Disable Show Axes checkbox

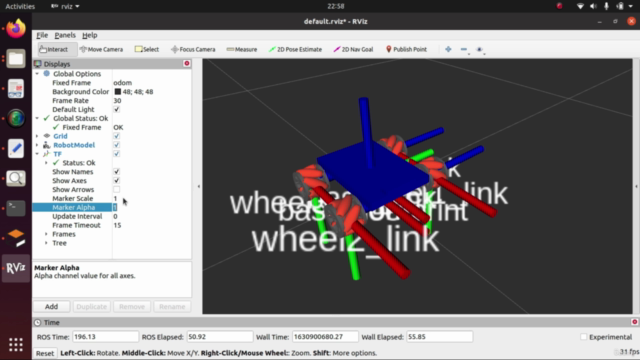117,180
